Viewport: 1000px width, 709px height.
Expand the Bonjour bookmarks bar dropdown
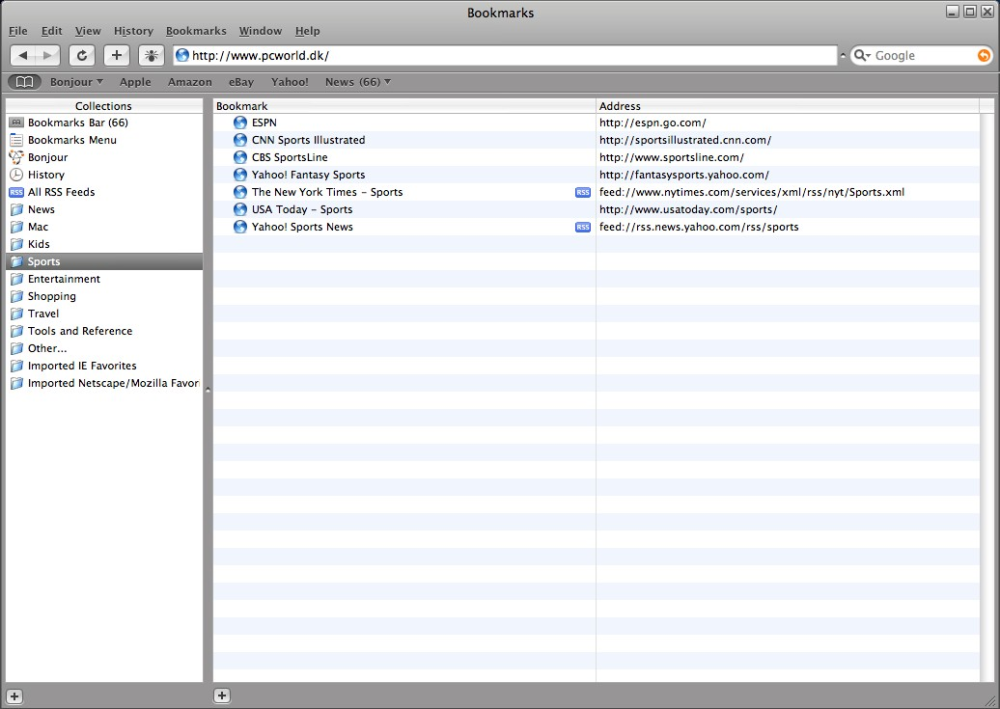pos(76,82)
